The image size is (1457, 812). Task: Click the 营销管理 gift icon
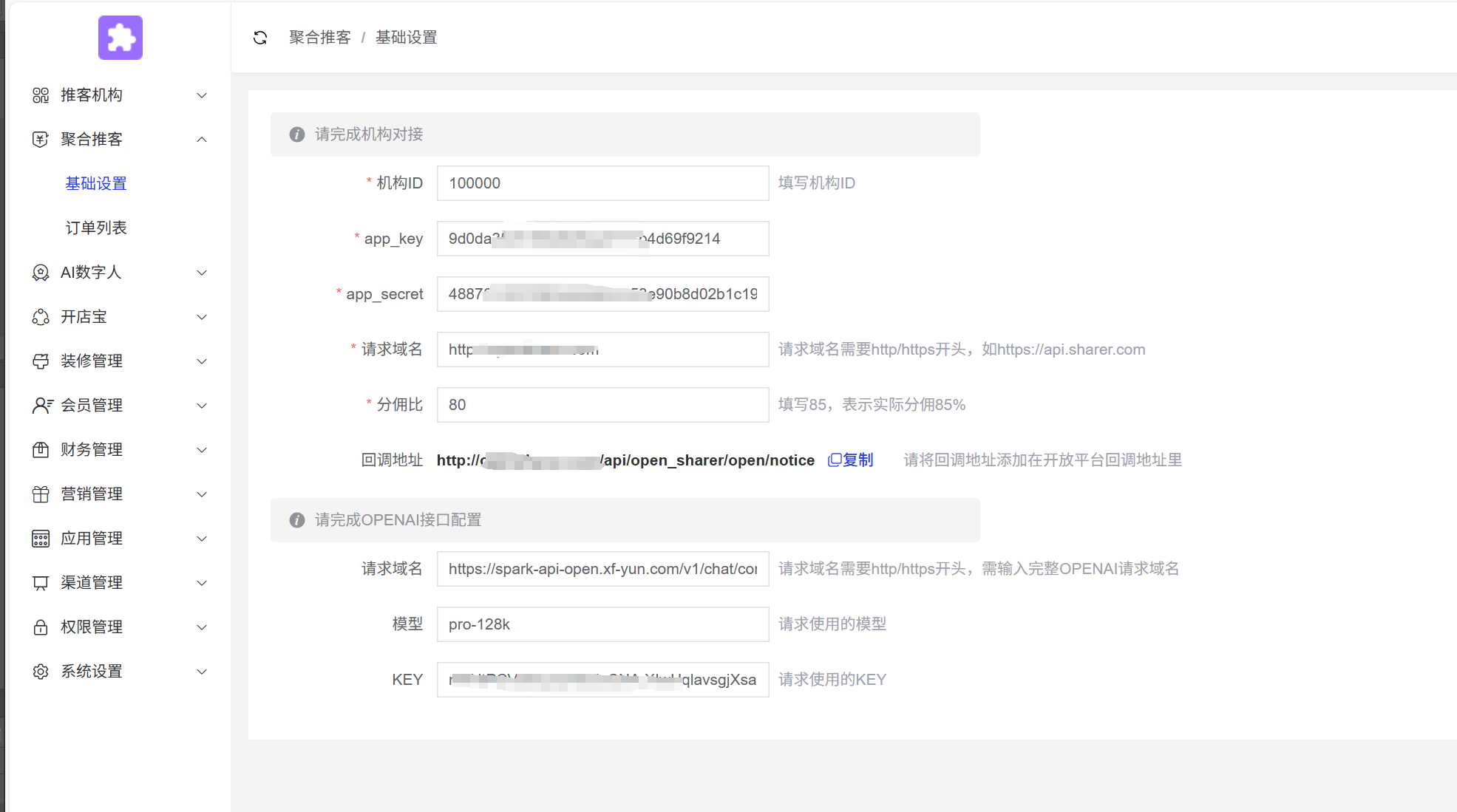point(41,494)
